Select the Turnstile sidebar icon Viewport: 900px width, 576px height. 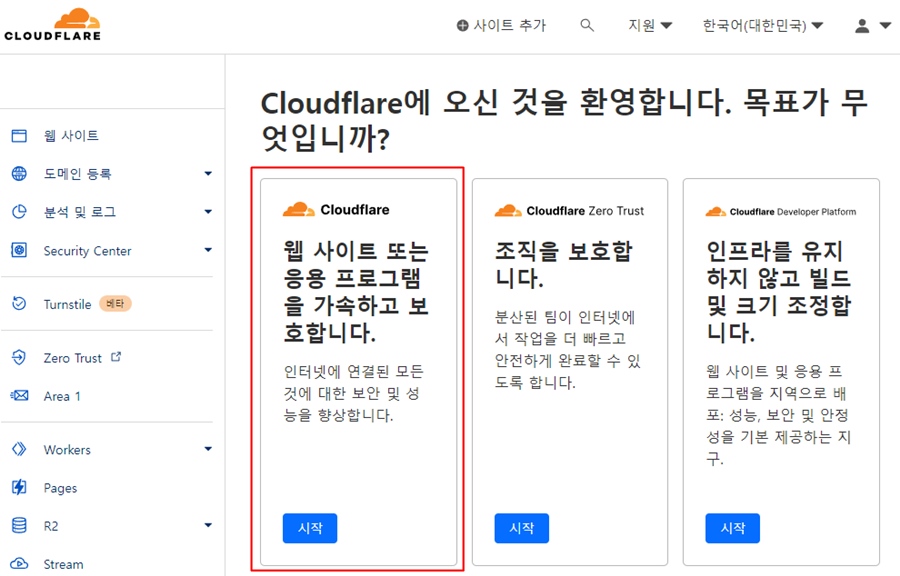coord(20,304)
